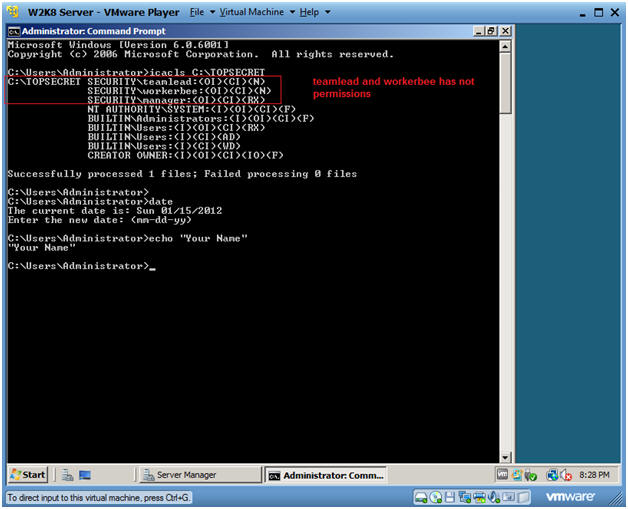Open the VMware Player Help menu
628x509 pixels.
(x=309, y=12)
